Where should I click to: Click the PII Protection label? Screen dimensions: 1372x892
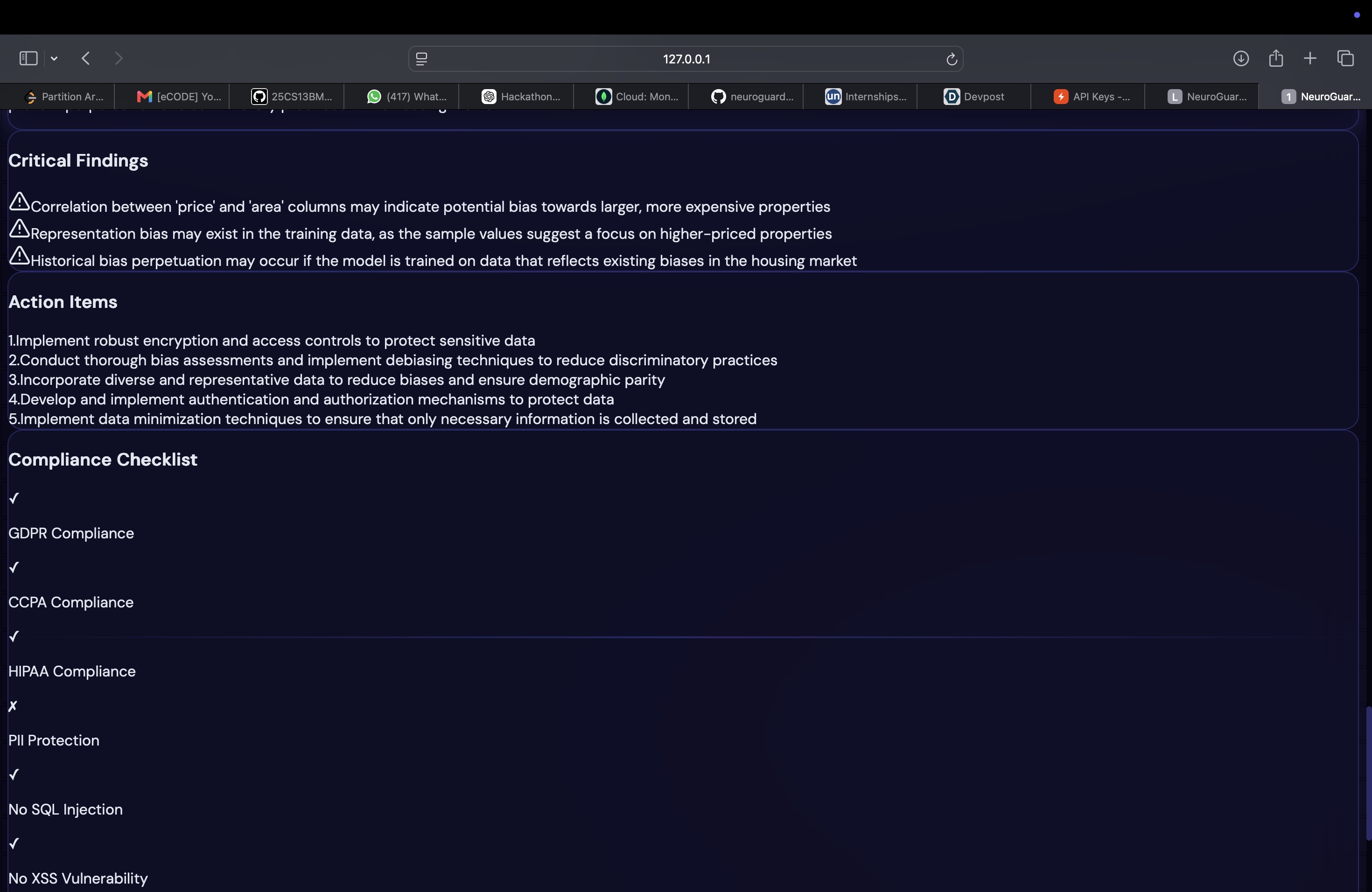tap(54, 741)
